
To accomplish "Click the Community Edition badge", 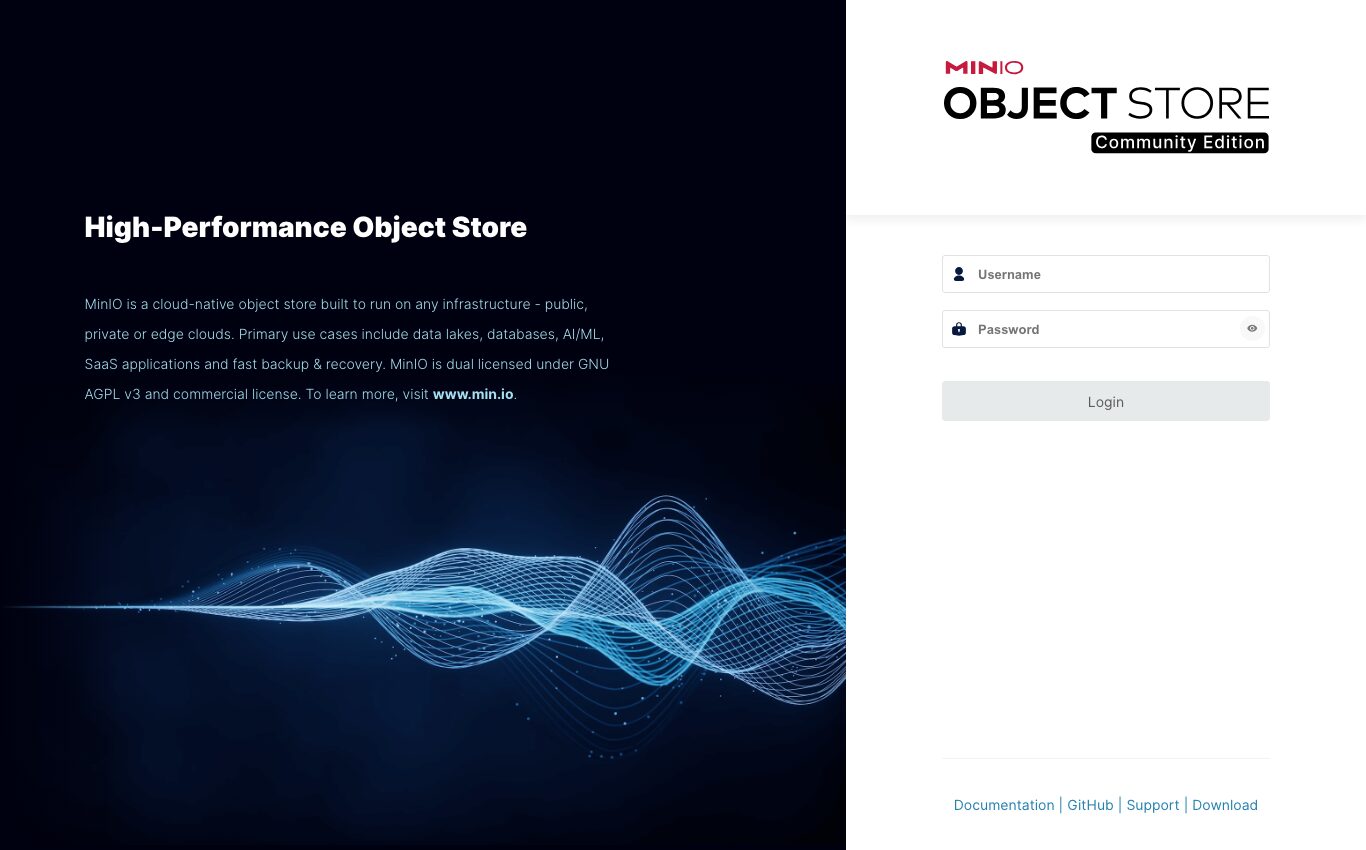I will click(x=1180, y=143).
